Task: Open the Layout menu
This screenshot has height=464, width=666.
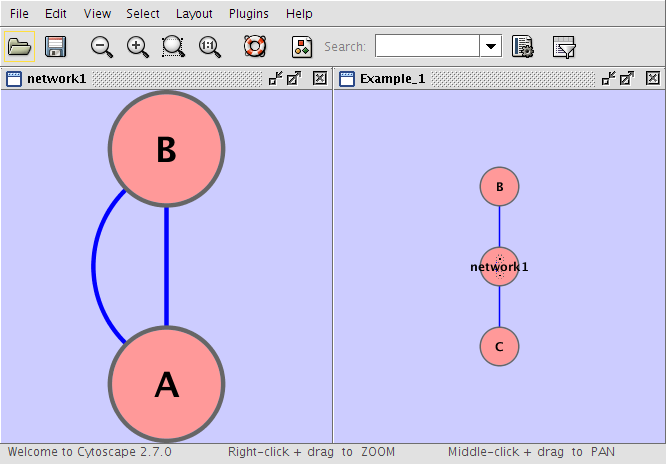Action: click(x=194, y=14)
